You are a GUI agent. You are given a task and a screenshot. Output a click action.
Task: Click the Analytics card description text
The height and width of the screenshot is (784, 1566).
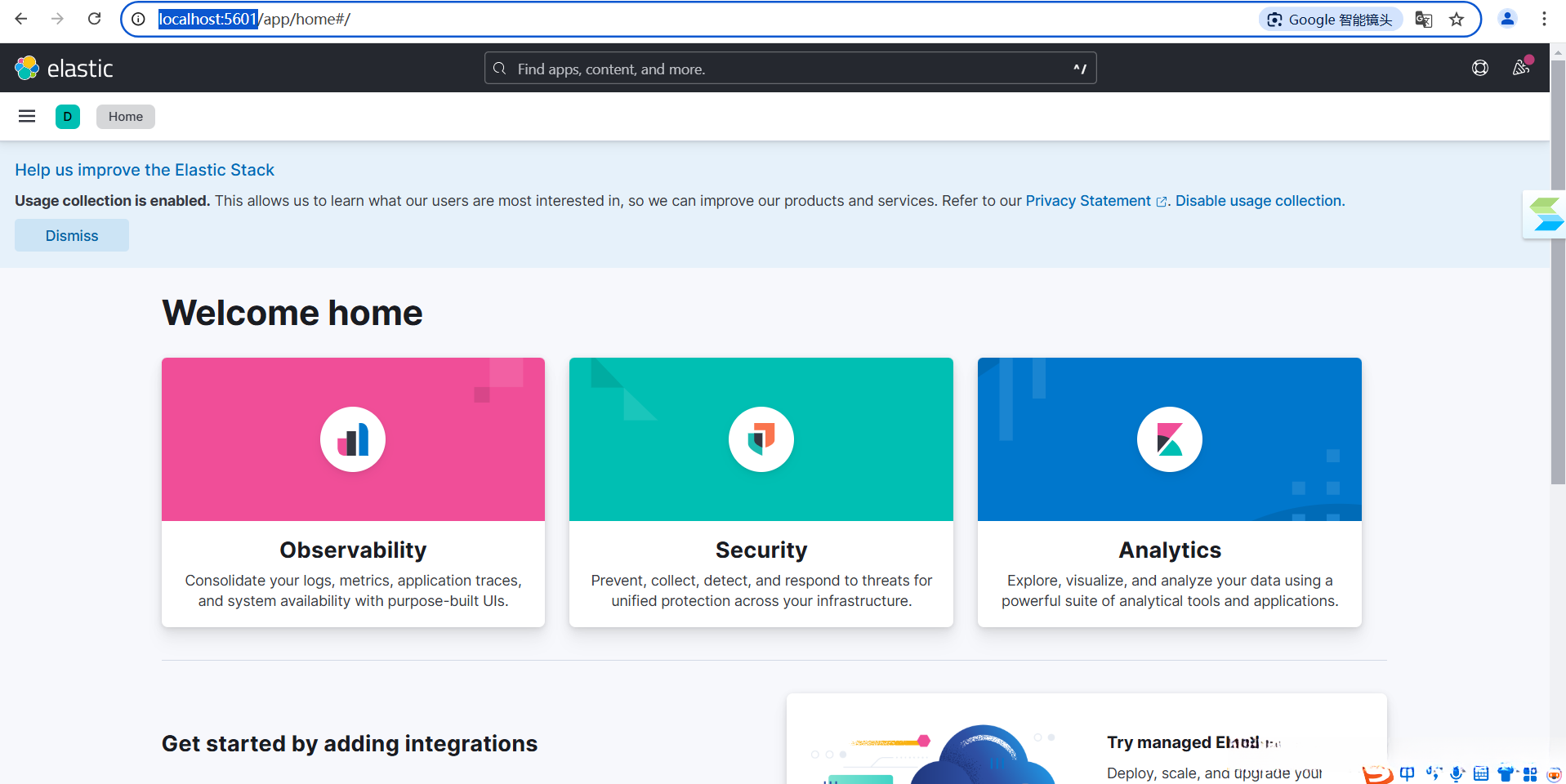(x=1170, y=590)
